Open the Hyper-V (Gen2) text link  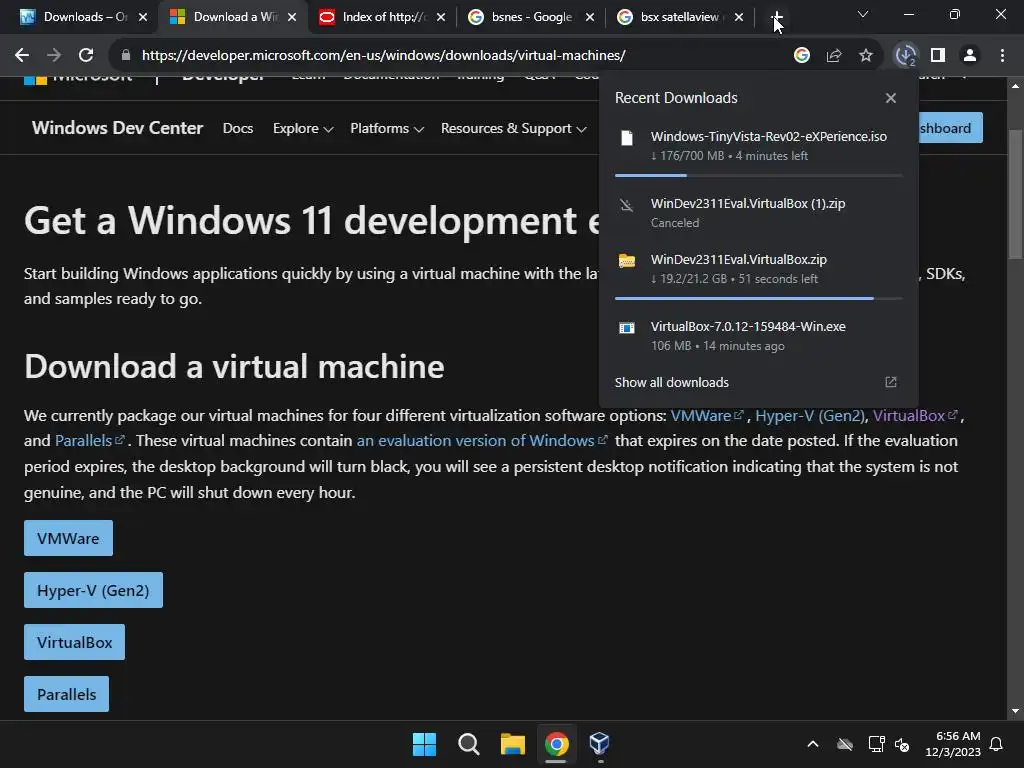point(810,415)
